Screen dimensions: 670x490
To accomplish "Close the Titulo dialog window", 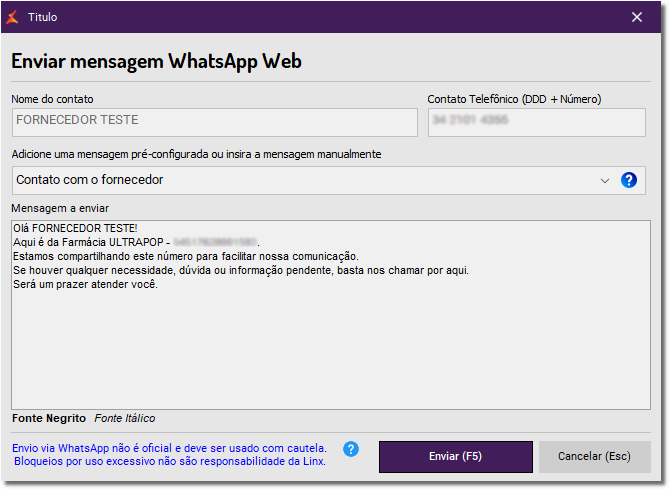I will (637, 17).
